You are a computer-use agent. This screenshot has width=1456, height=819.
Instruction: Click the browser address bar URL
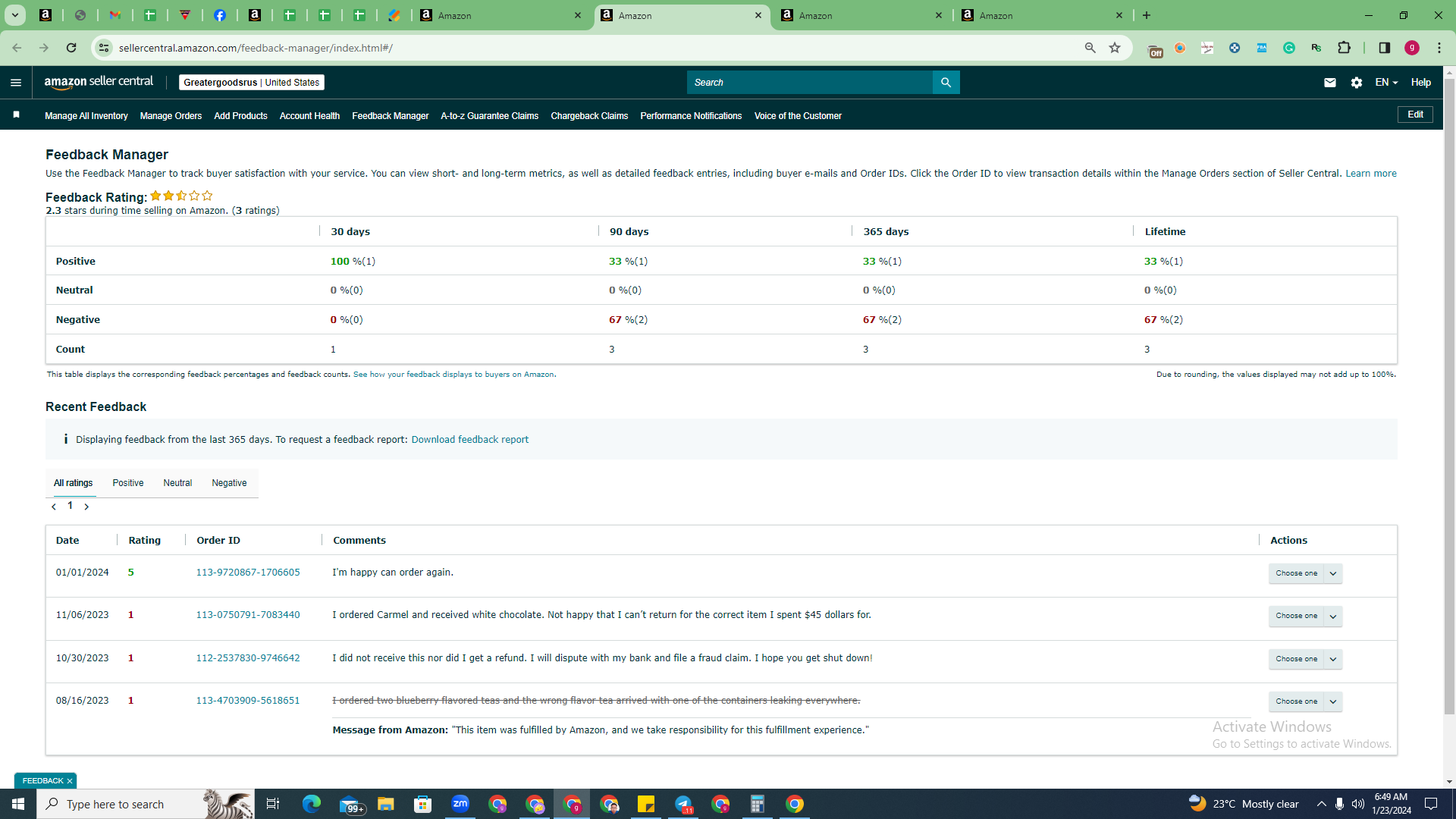[x=256, y=48]
